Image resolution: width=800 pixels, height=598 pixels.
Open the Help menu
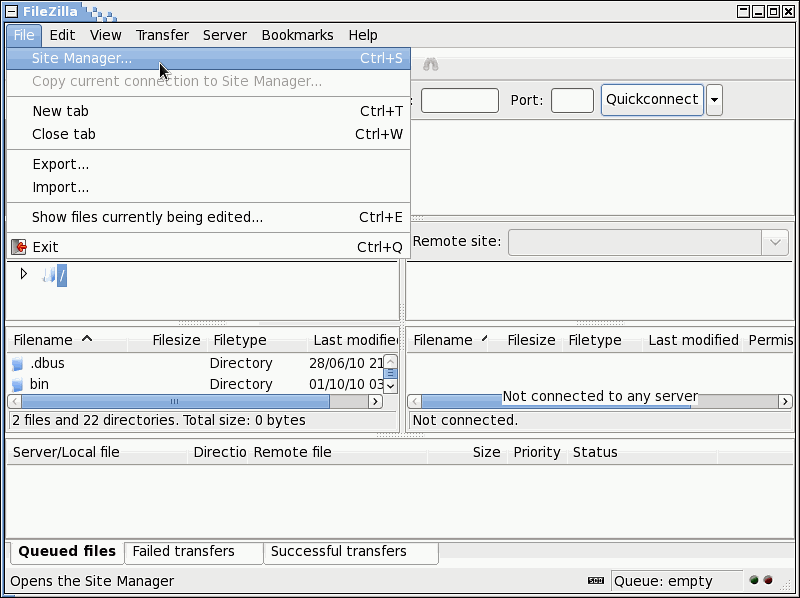[x=363, y=35]
